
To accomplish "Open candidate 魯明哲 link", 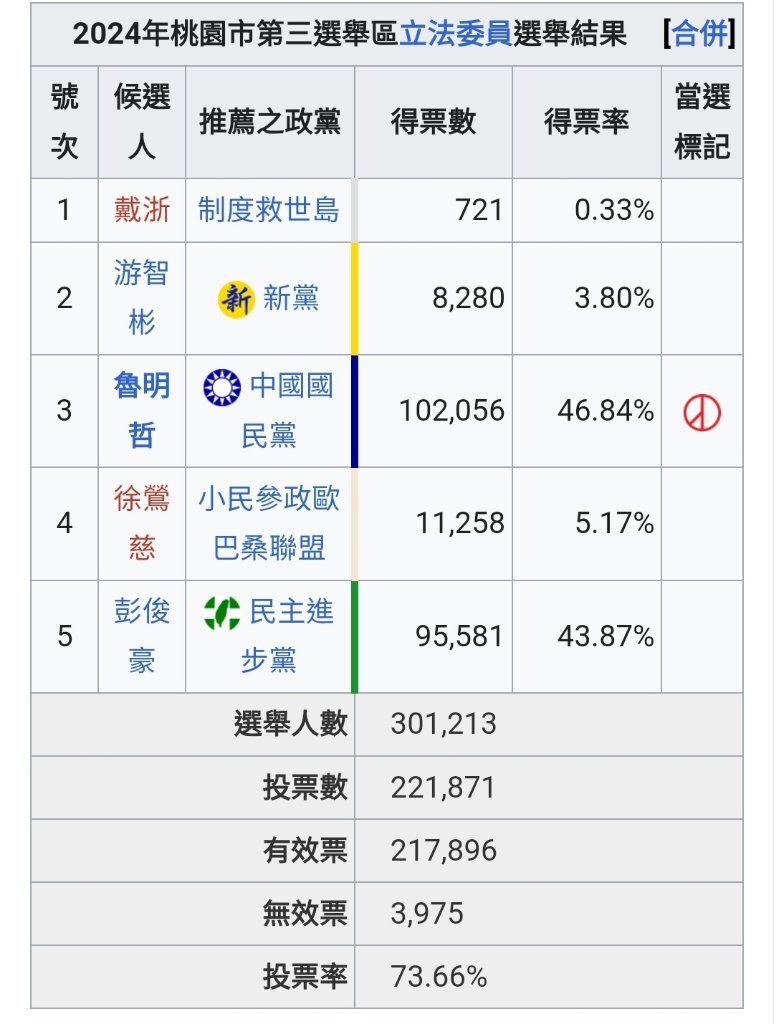I will pos(142,411).
